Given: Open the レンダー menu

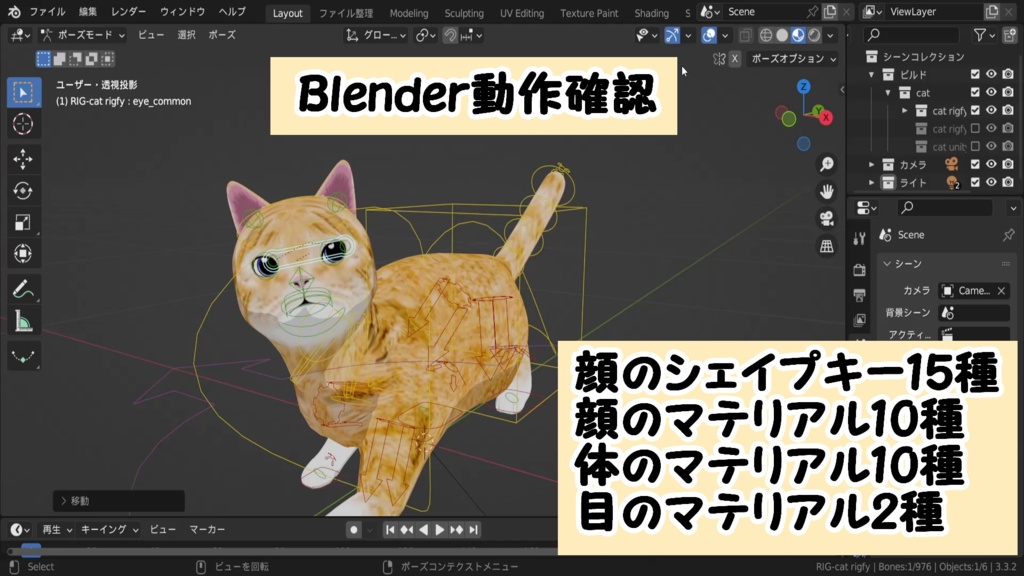Looking at the screenshot, I should pos(131,12).
